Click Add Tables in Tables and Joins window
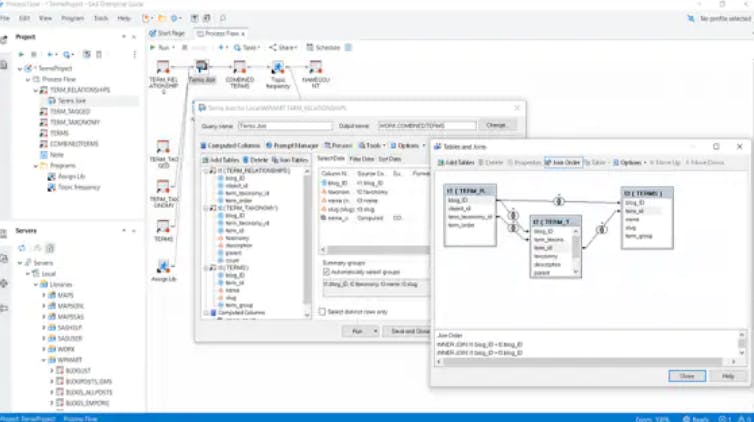The image size is (754, 422). (x=456, y=162)
